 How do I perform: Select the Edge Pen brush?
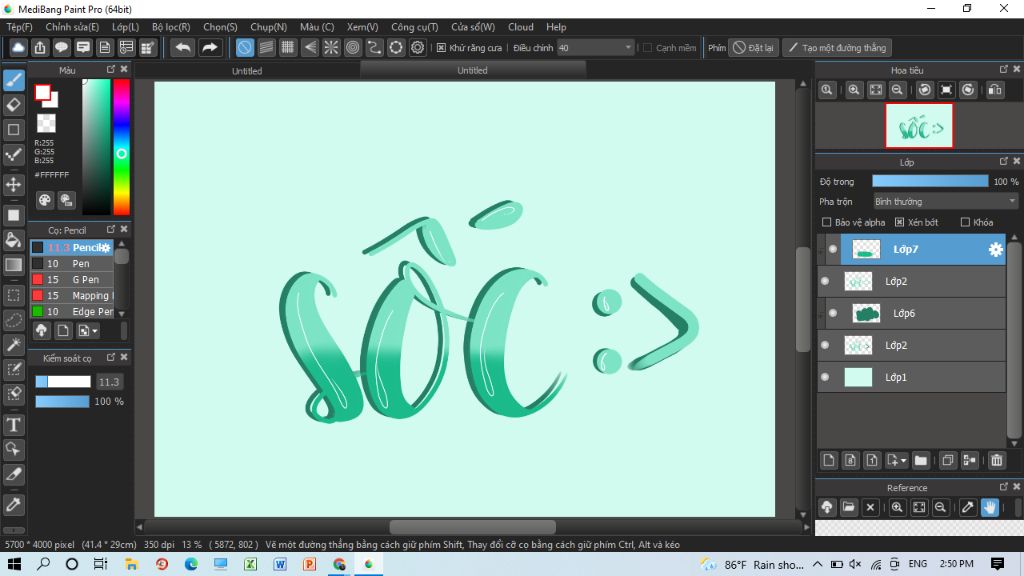(72, 312)
